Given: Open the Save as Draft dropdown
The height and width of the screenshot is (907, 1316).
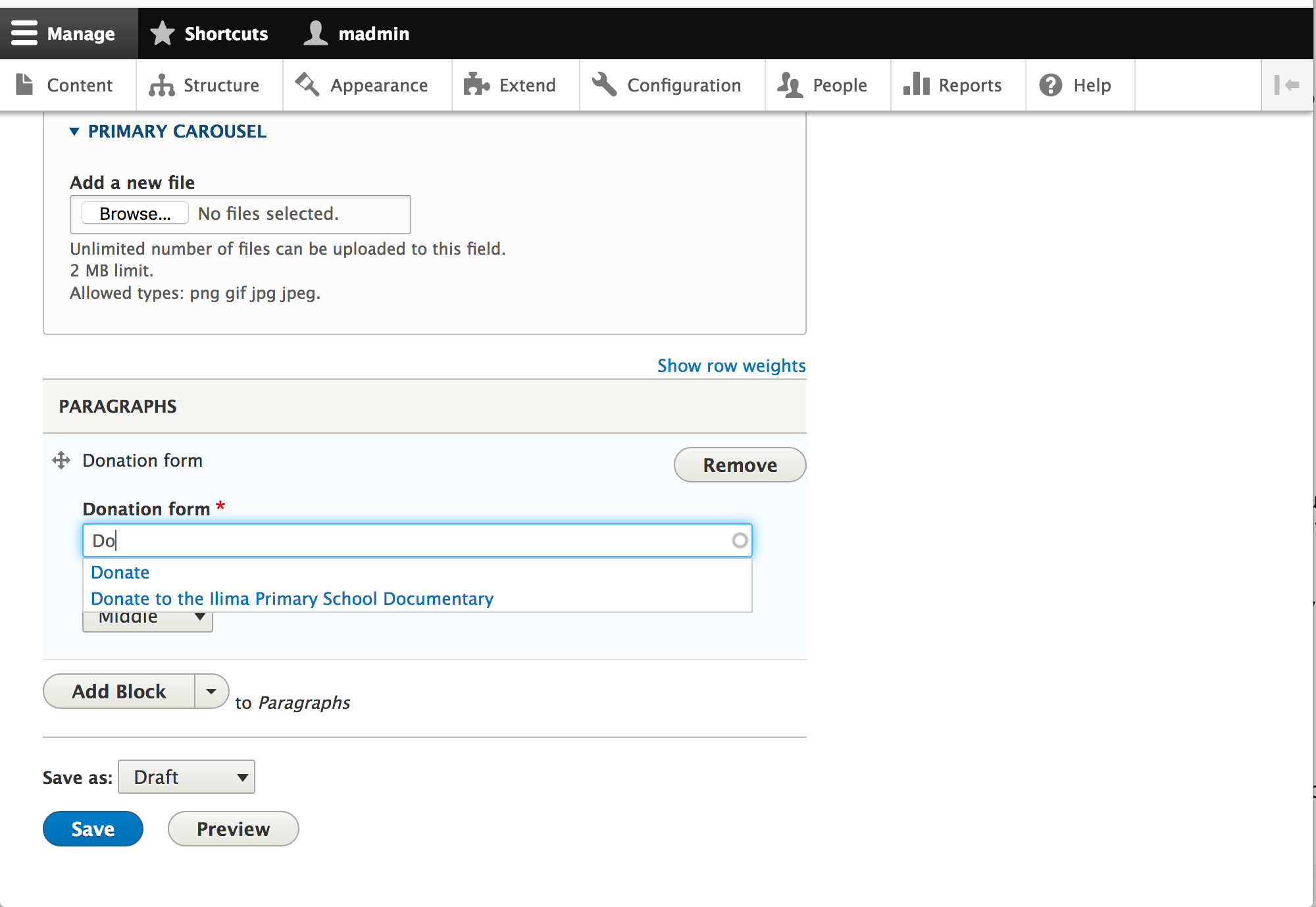Looking at the screenshot, I should coord(186,777).
